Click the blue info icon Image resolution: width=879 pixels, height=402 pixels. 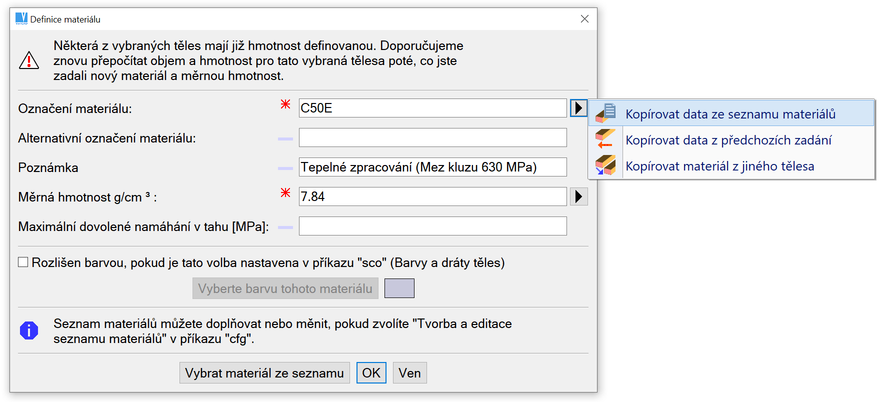[x=30, y=329]
